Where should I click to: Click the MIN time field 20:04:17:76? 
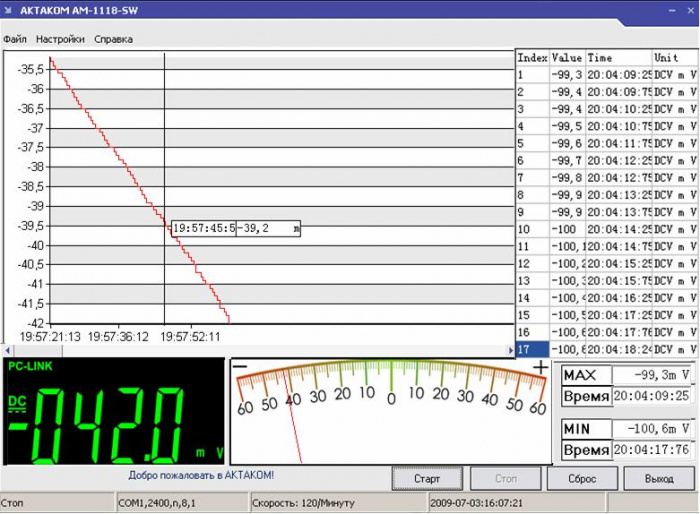click(x=653, y=449)
